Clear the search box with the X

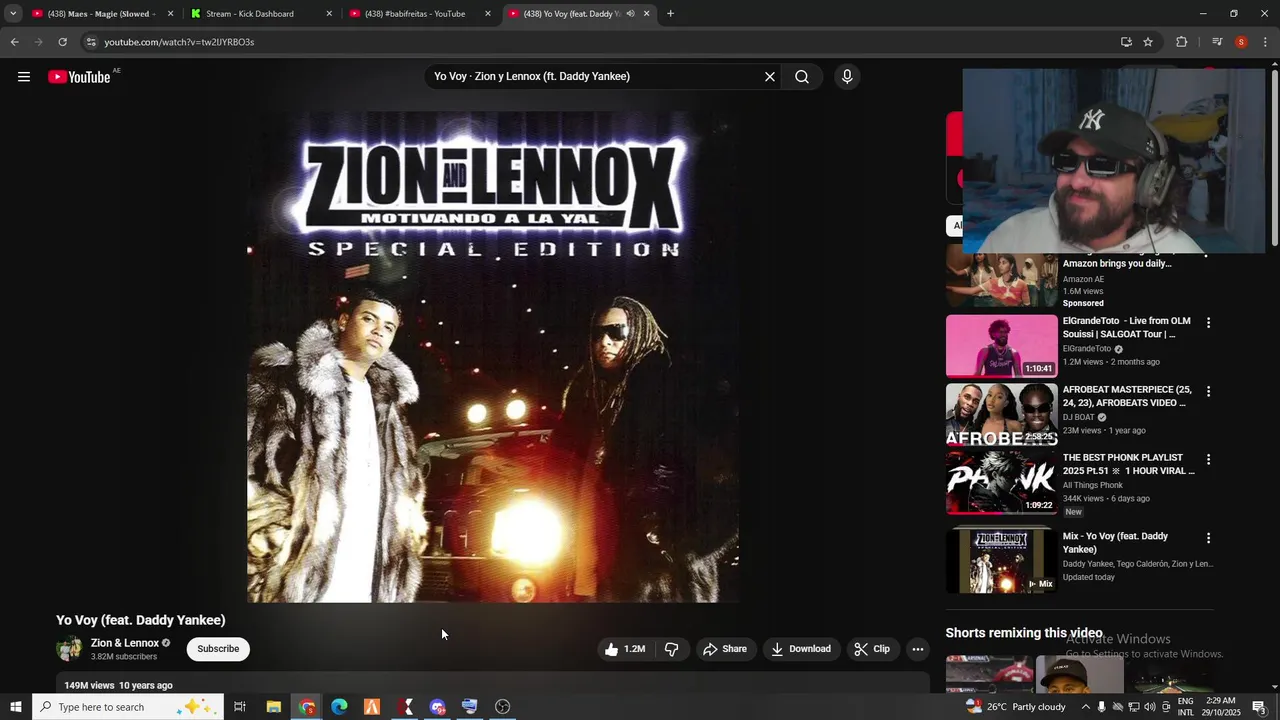click(770, 77)
